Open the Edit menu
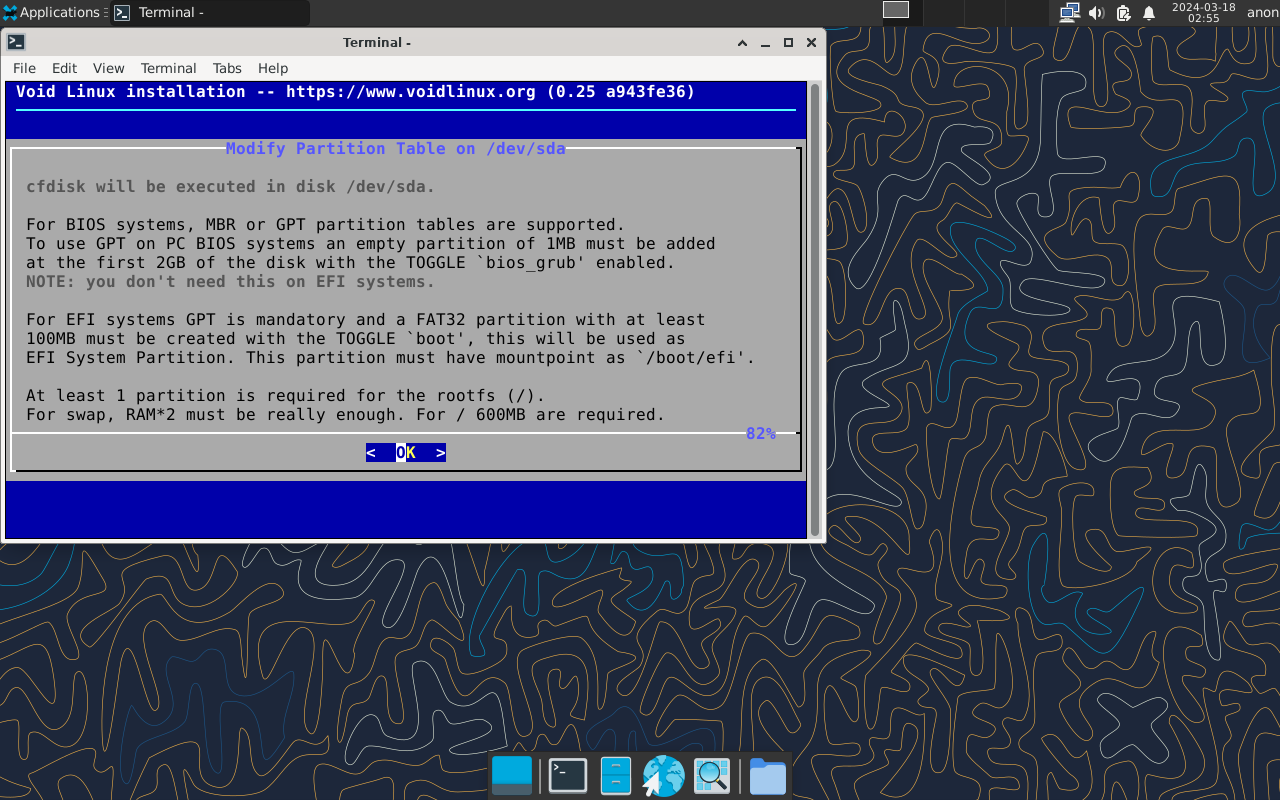Viewport: 1280px width, 800px height. (64, 68)
